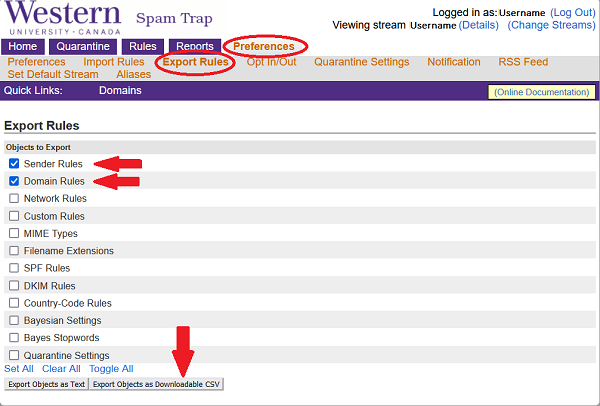Screen dimensions: 600x406
Task: Uncheck the Domain Rules checkbox
Action: [14, 181]
